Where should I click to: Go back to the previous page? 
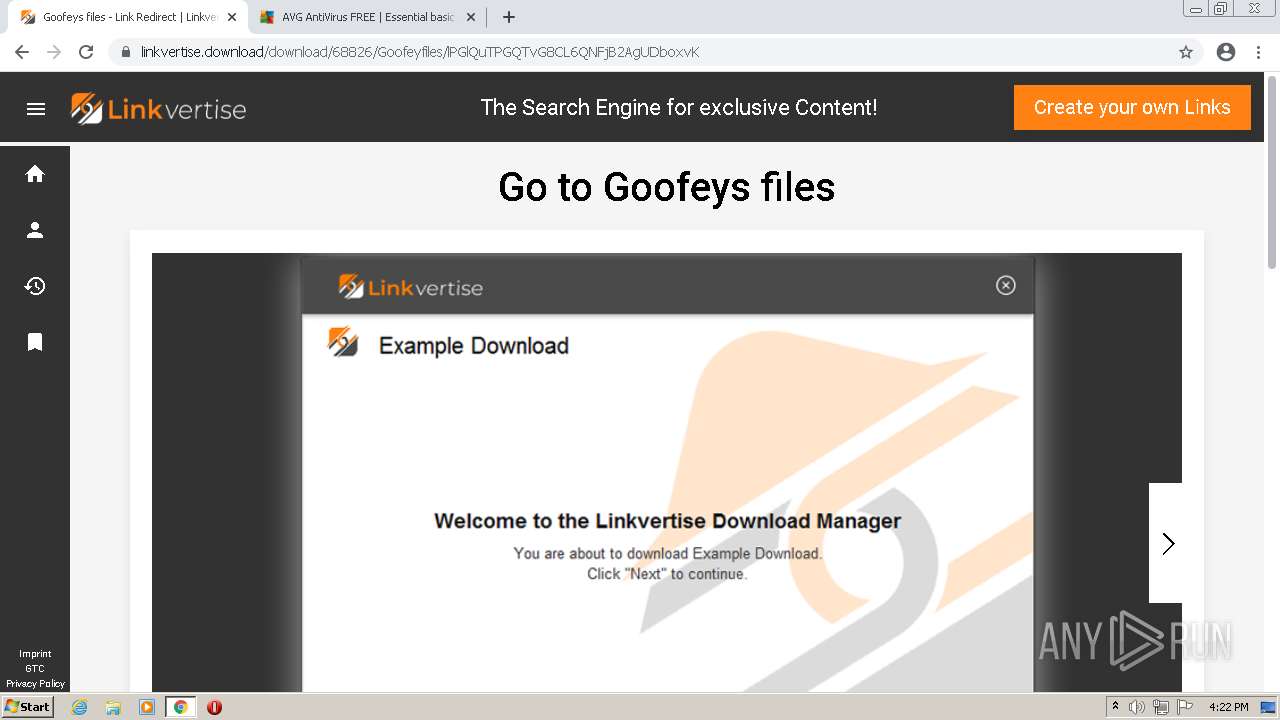[x=22, y=52]
